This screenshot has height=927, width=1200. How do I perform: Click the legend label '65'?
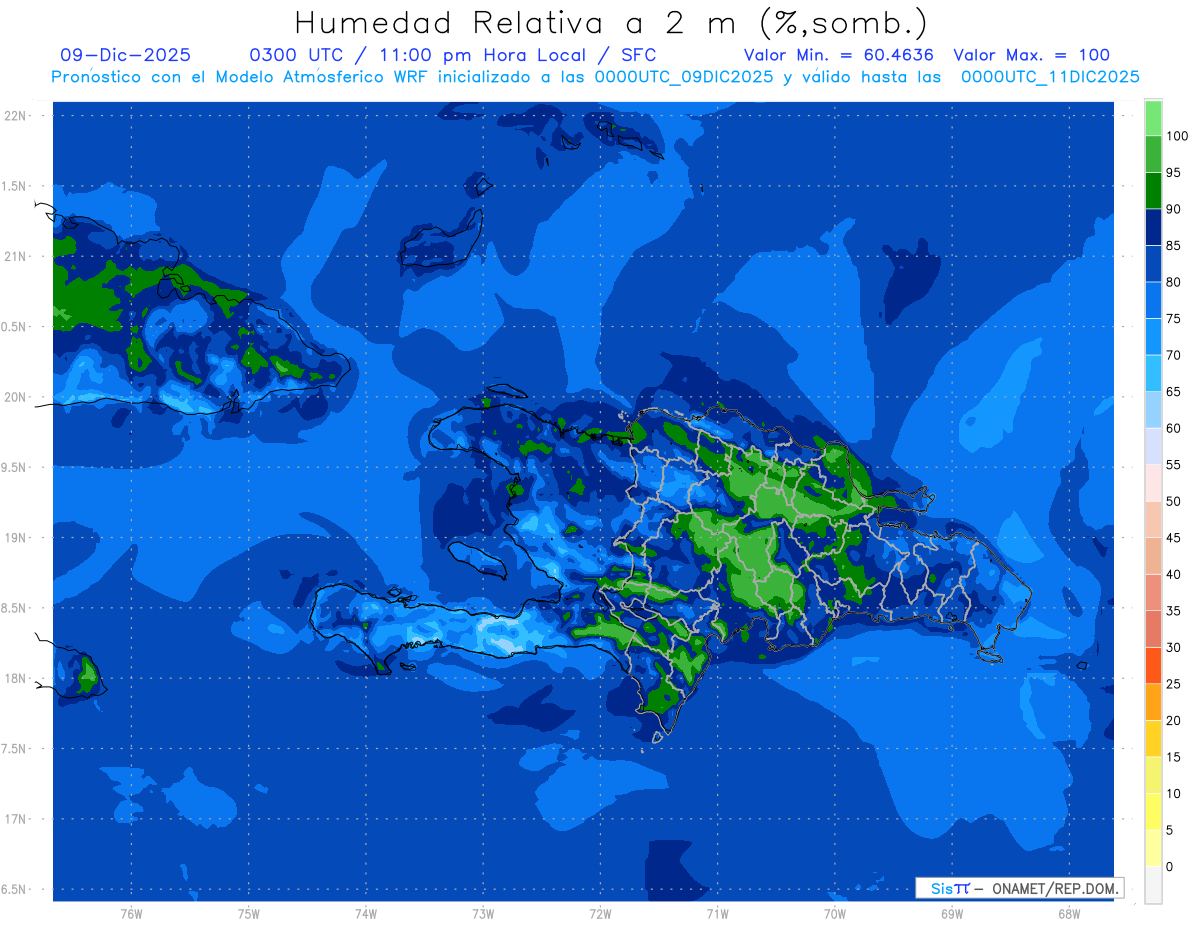pos(1173,392)
